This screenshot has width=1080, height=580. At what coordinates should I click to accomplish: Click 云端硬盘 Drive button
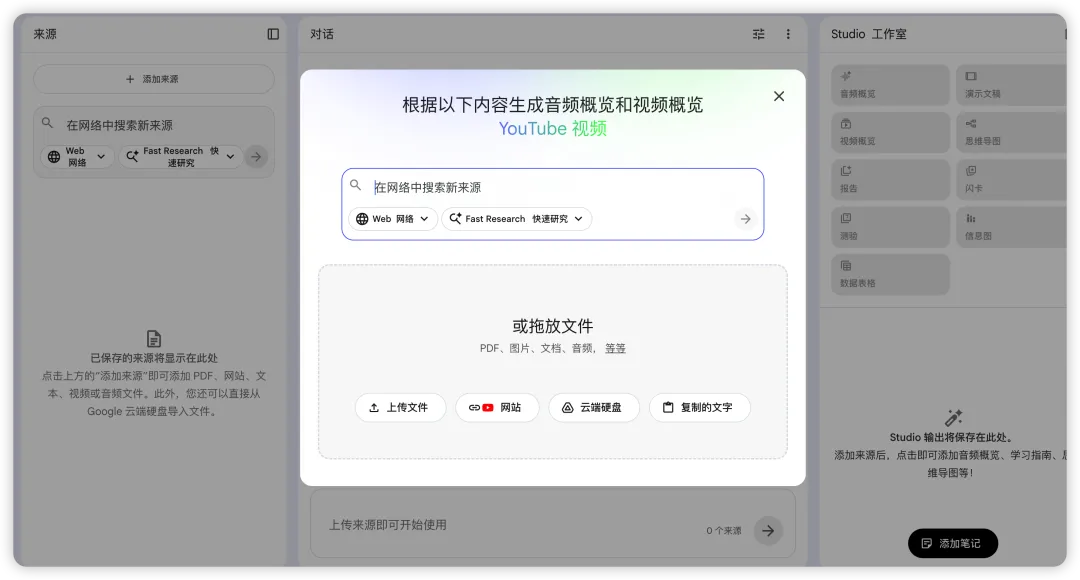tap(594, 408)
